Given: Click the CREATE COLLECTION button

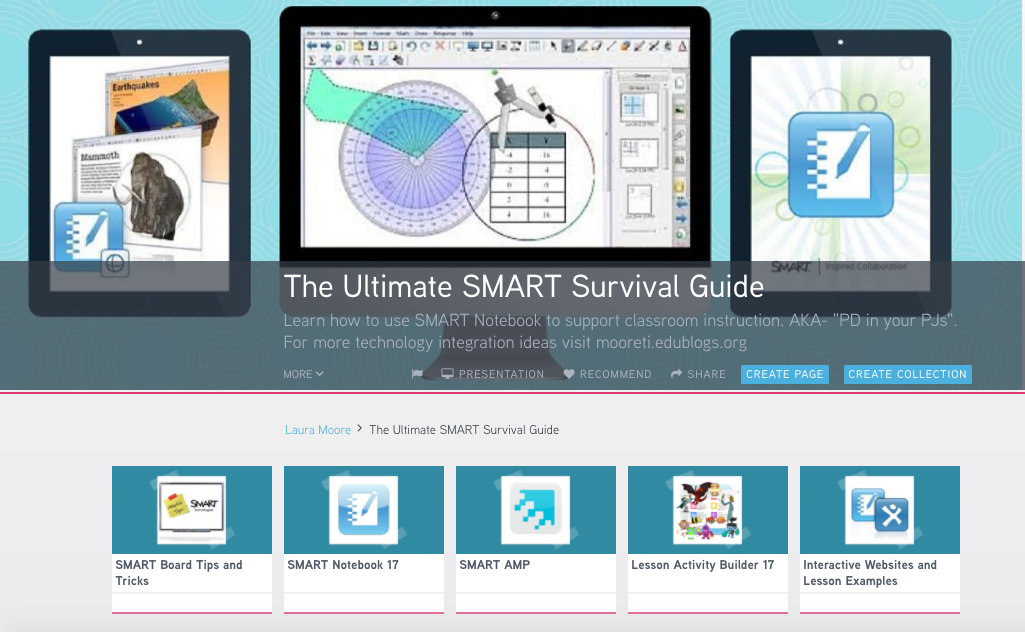Looking at the screenshot, I should pos(907,374).
